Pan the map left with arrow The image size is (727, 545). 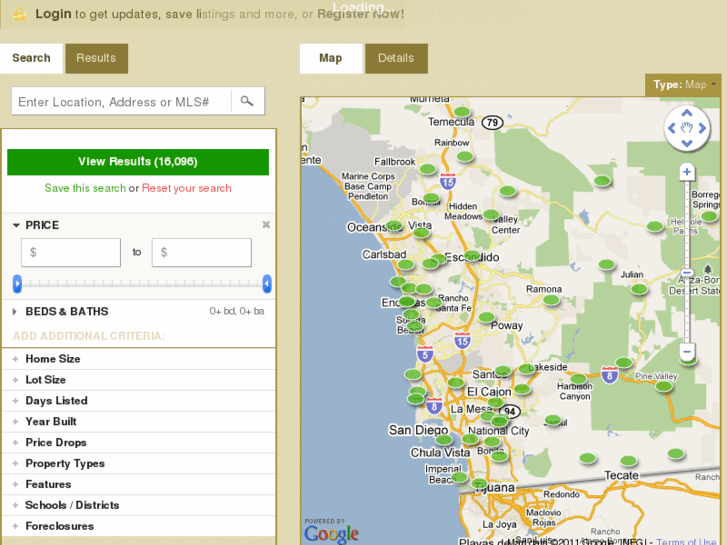(671, 128)
